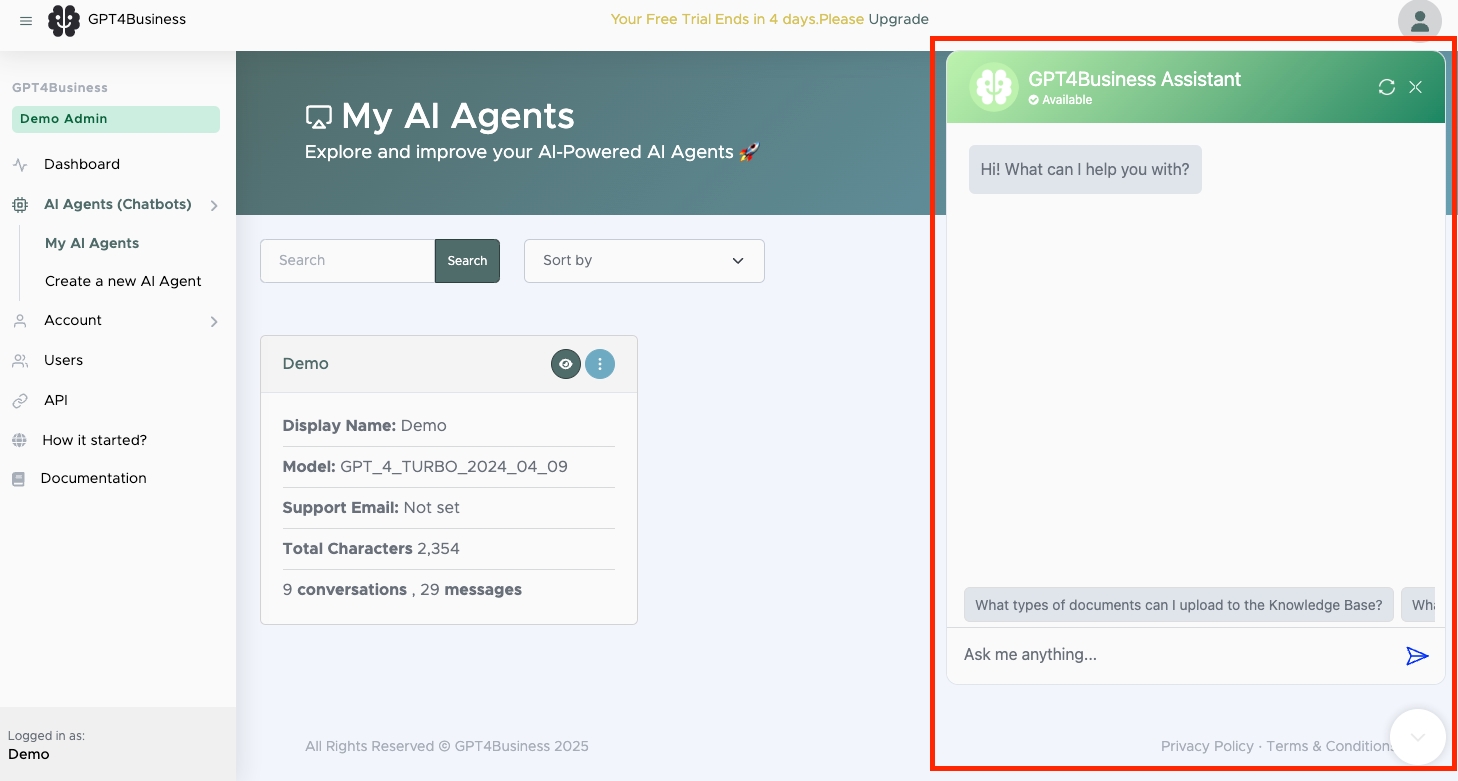
Task: Click the chat assistant brain avatar
Action: click(x=993, y=88)
